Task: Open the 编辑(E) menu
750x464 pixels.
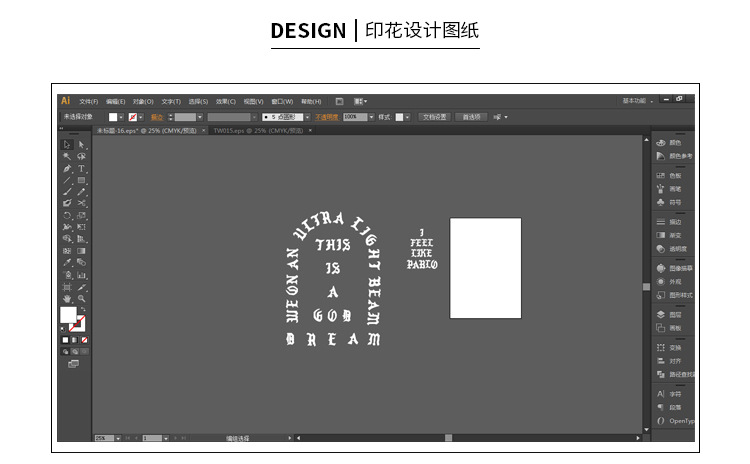Action: point(115,101)
